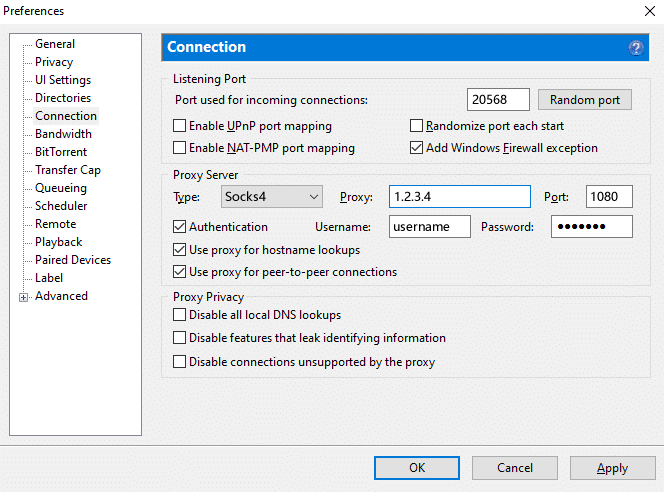The height and width of the screenshot is (492, 664).
Task: Open Remote category
Action: pos(56,224)
